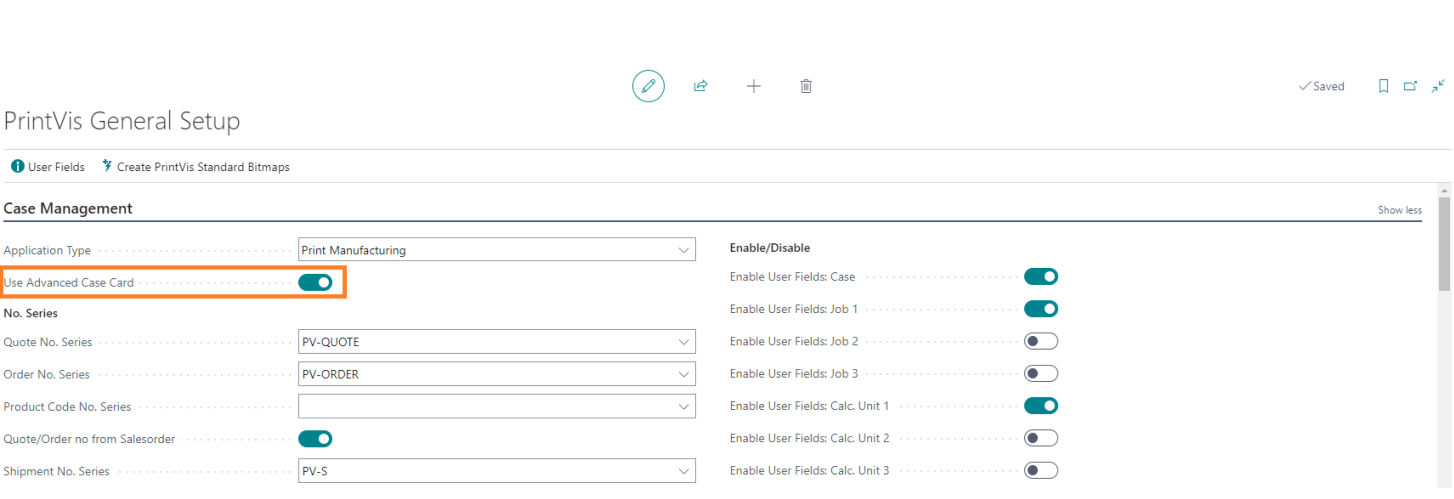Click the Saved status indicator
The image size is (1454, 499).
pos(1321,87)
